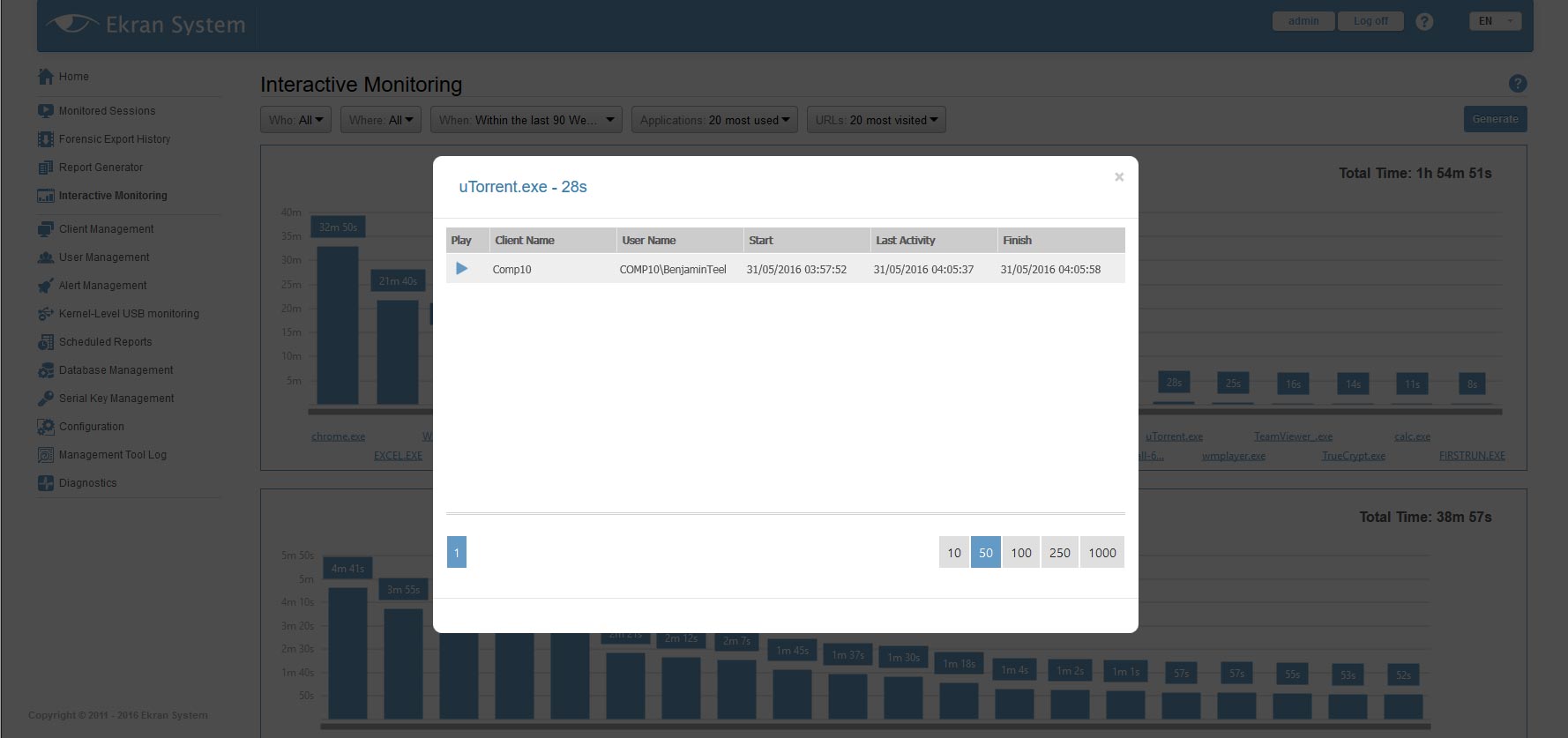The image size is (1568, 738).
Task: Click the TrueCrypt.exe chart link
Action: coord(1354,456)
